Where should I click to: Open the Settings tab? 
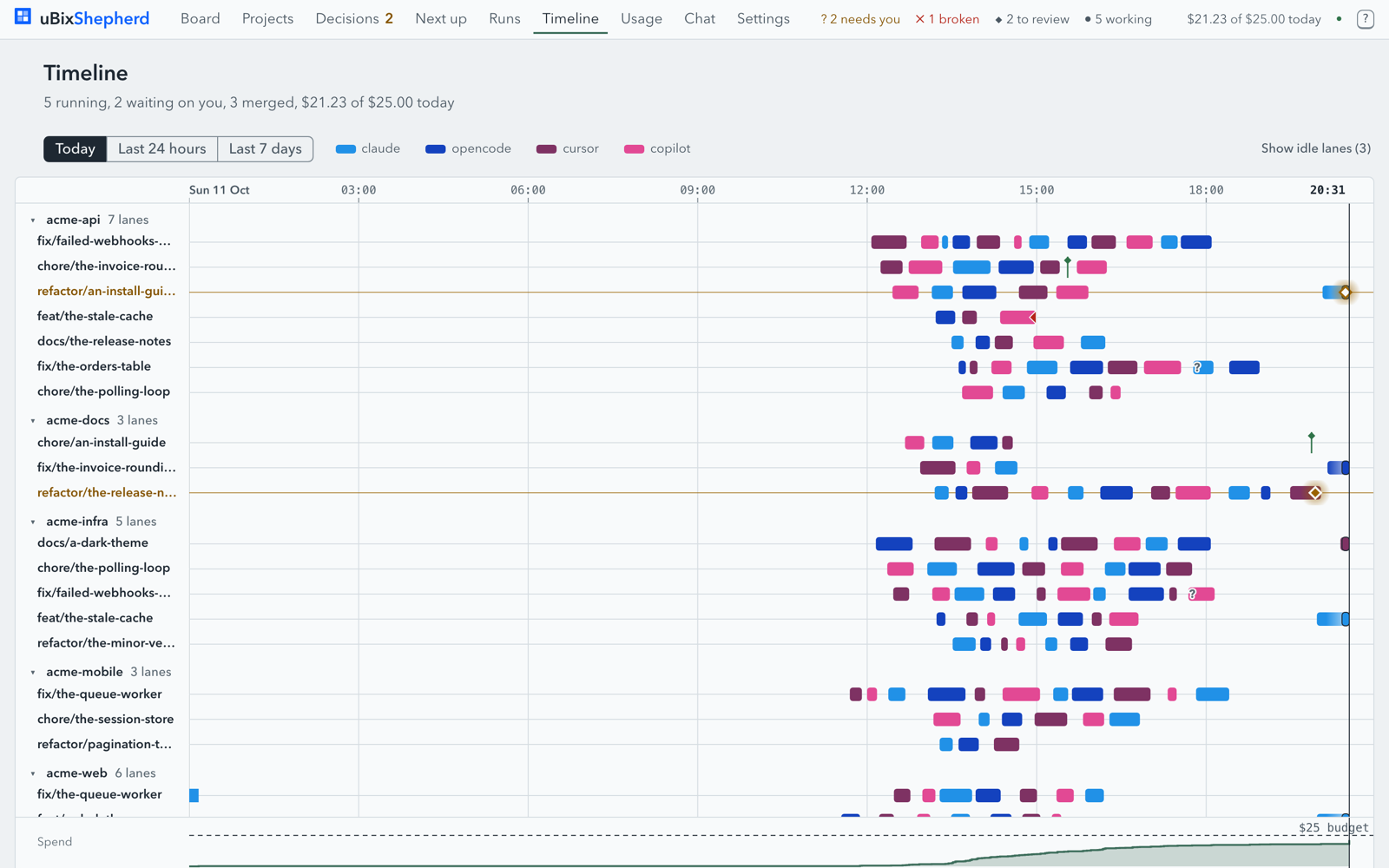[763, 18]
